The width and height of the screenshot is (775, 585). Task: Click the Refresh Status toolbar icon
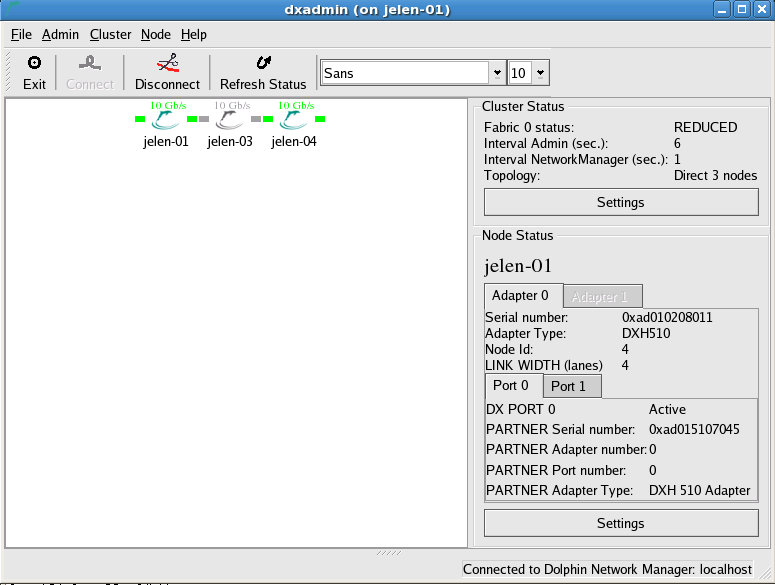pos(263,63)
